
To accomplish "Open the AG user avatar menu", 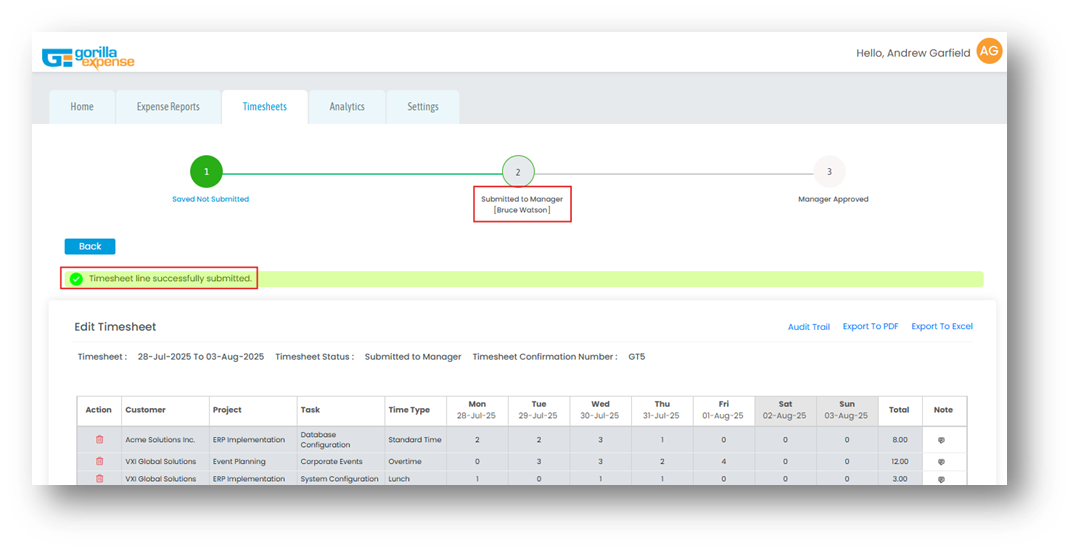I will 989,51.
